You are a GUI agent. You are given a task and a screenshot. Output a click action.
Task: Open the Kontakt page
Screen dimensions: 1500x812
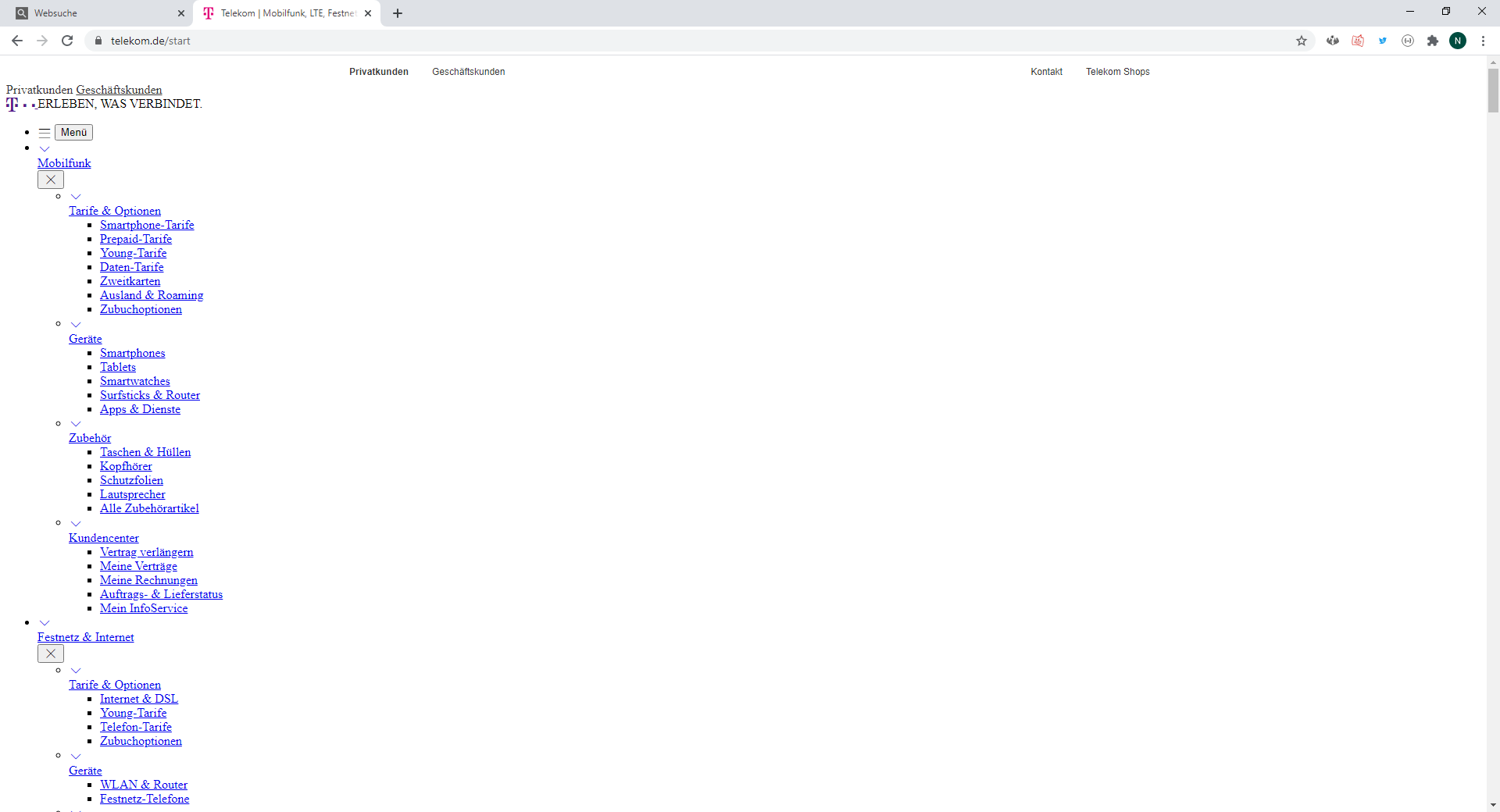(1046, 72)
